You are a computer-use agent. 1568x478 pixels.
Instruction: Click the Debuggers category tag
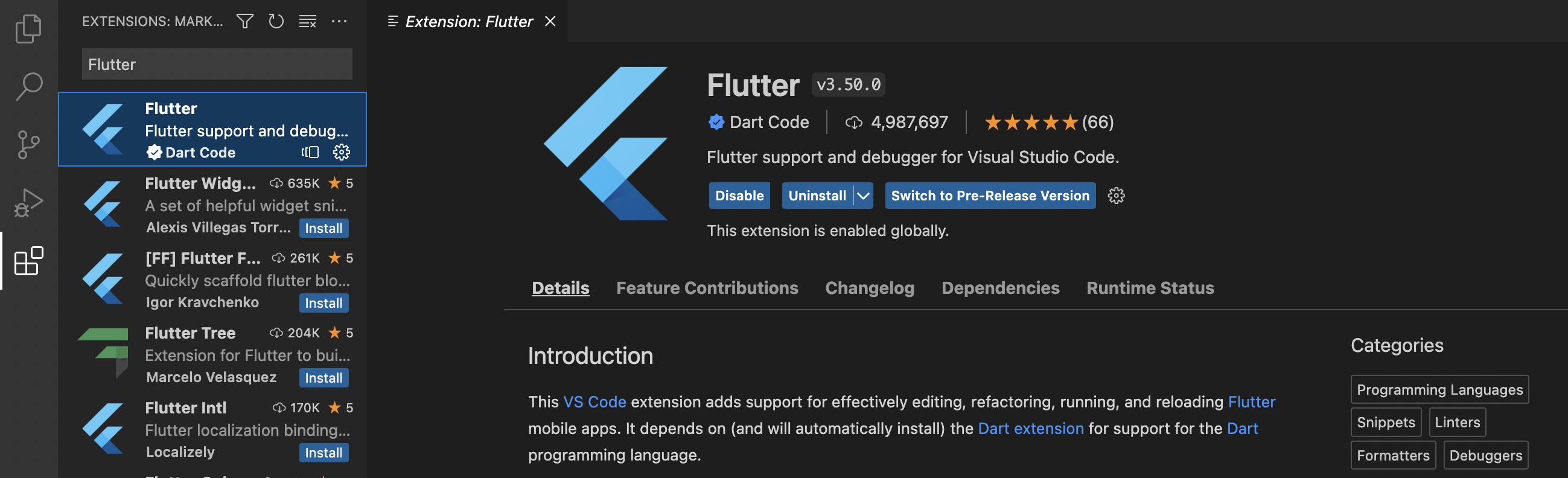coord(1485,456)
